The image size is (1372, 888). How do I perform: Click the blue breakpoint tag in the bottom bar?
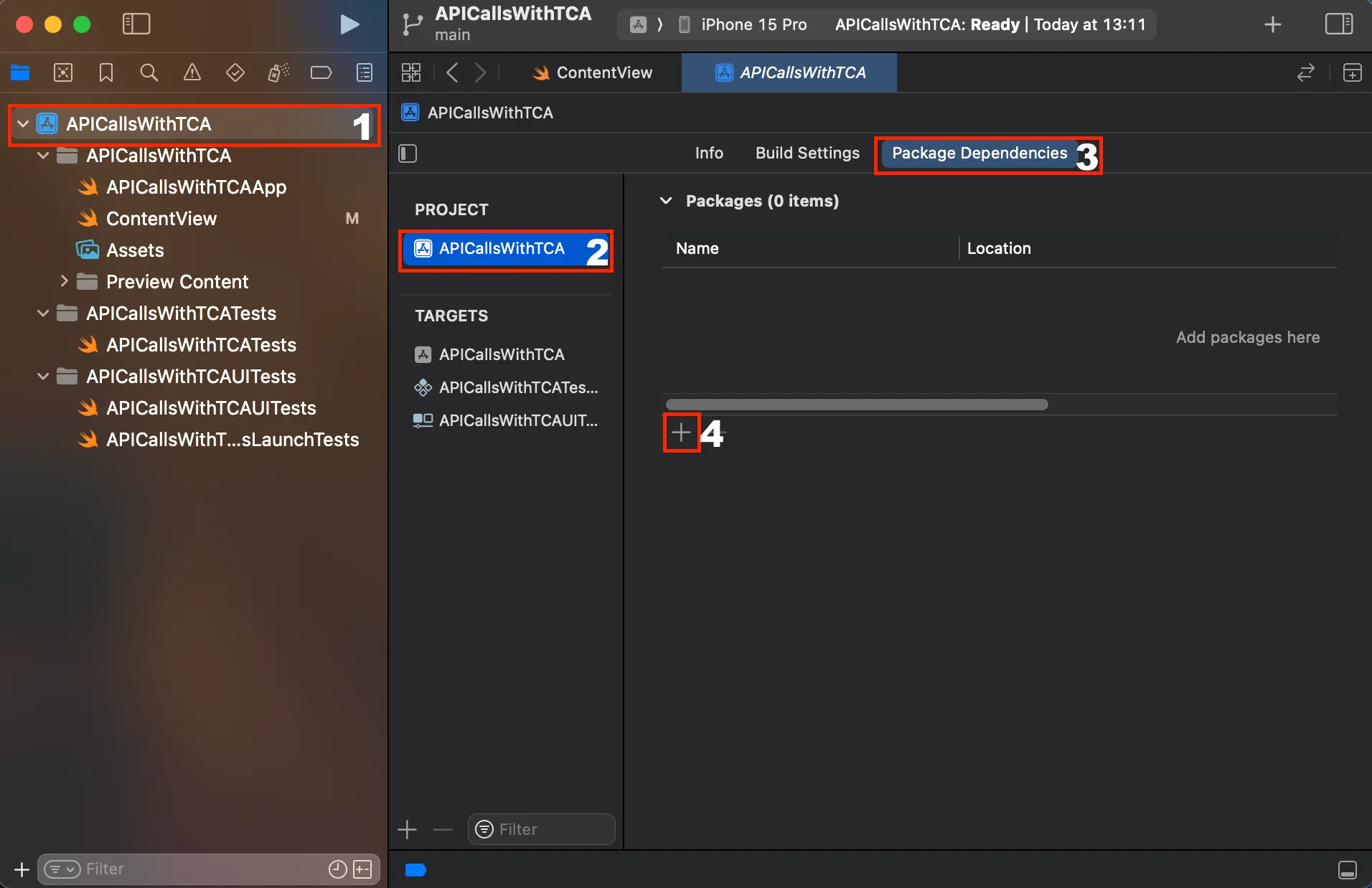(x=415, y=870)
